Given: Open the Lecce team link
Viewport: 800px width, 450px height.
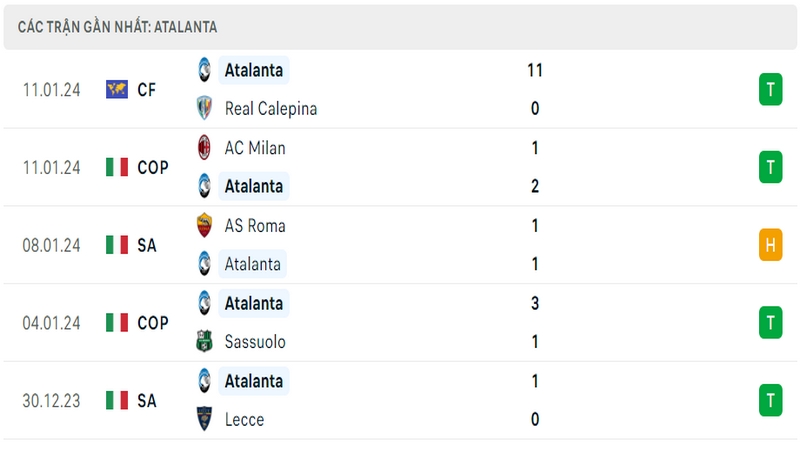Looking at the screenshot, I should pyautogui.click(x=244, y=419).
